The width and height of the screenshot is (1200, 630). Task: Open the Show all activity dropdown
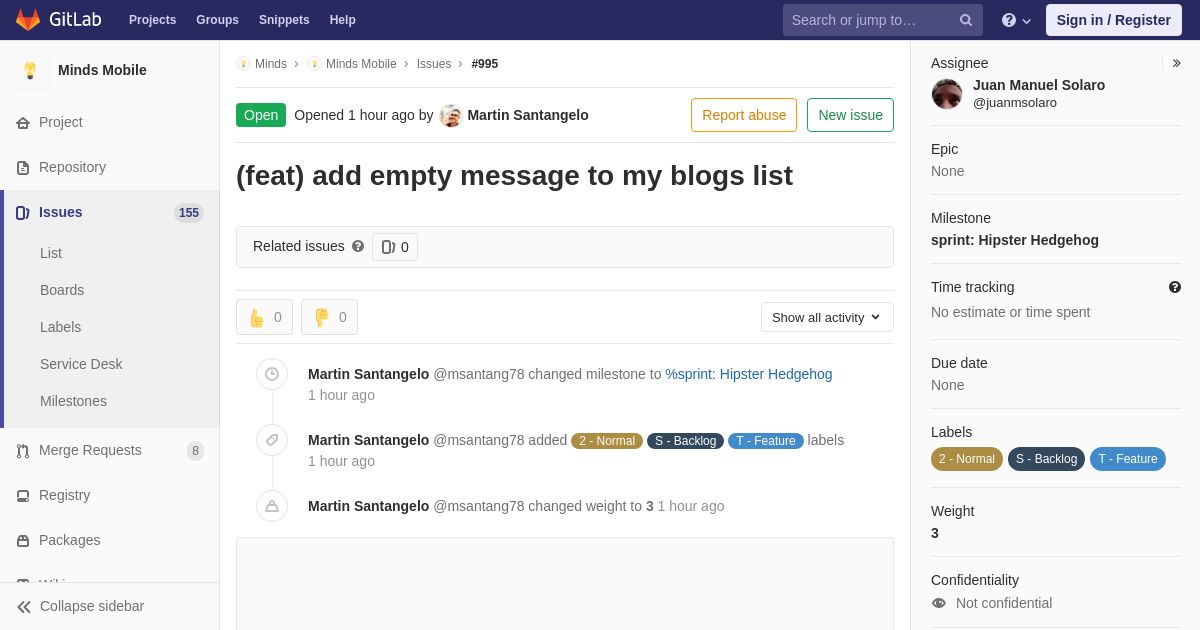coord(827,317)
